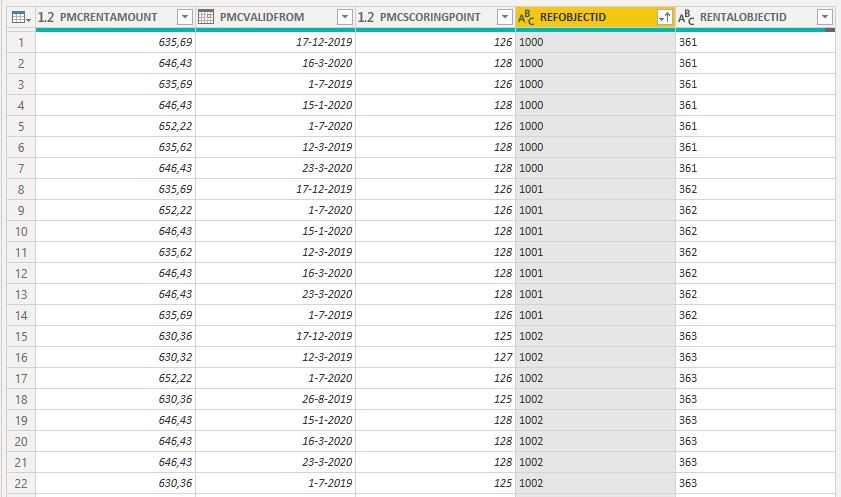This screenshot has height=497, width=841.
Task: Click RENTALOBJECTID 363 in row 20
Action: [x=688, y=441]
